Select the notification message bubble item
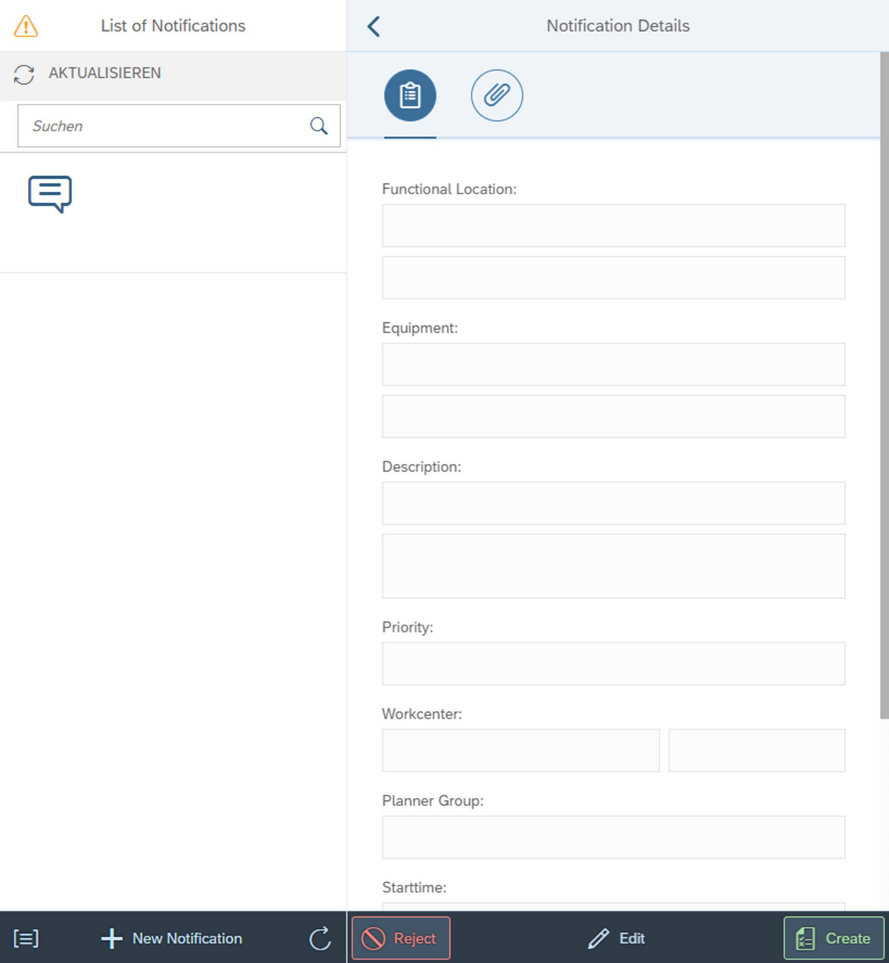889x963 pixels. click(50, 194)
